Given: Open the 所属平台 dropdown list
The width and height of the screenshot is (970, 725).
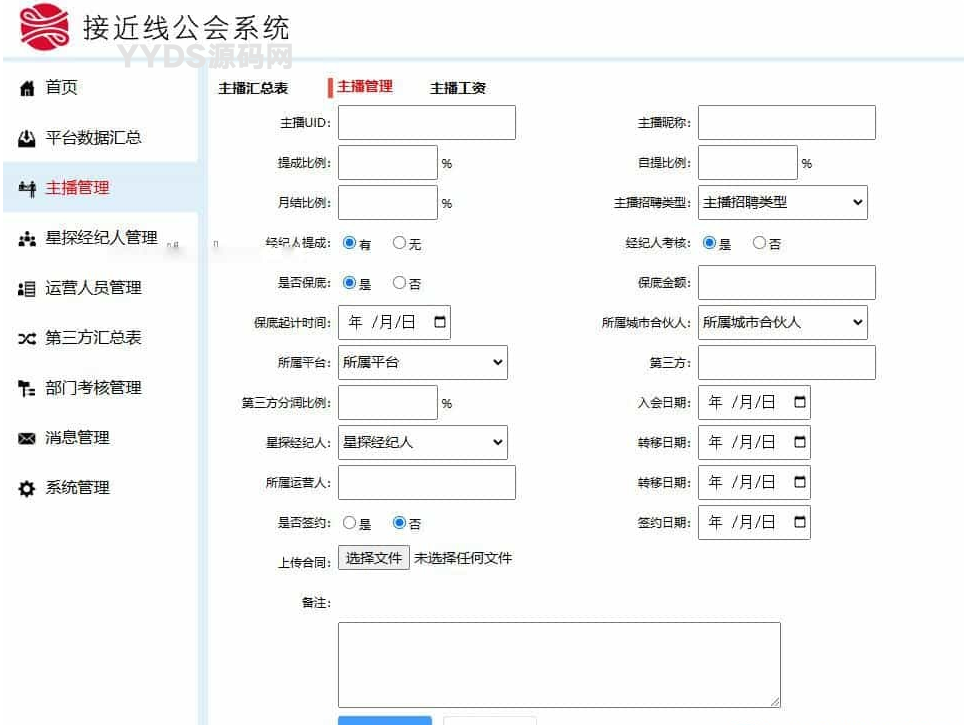Looking at the screenshot, I should [x=422, y=362].
